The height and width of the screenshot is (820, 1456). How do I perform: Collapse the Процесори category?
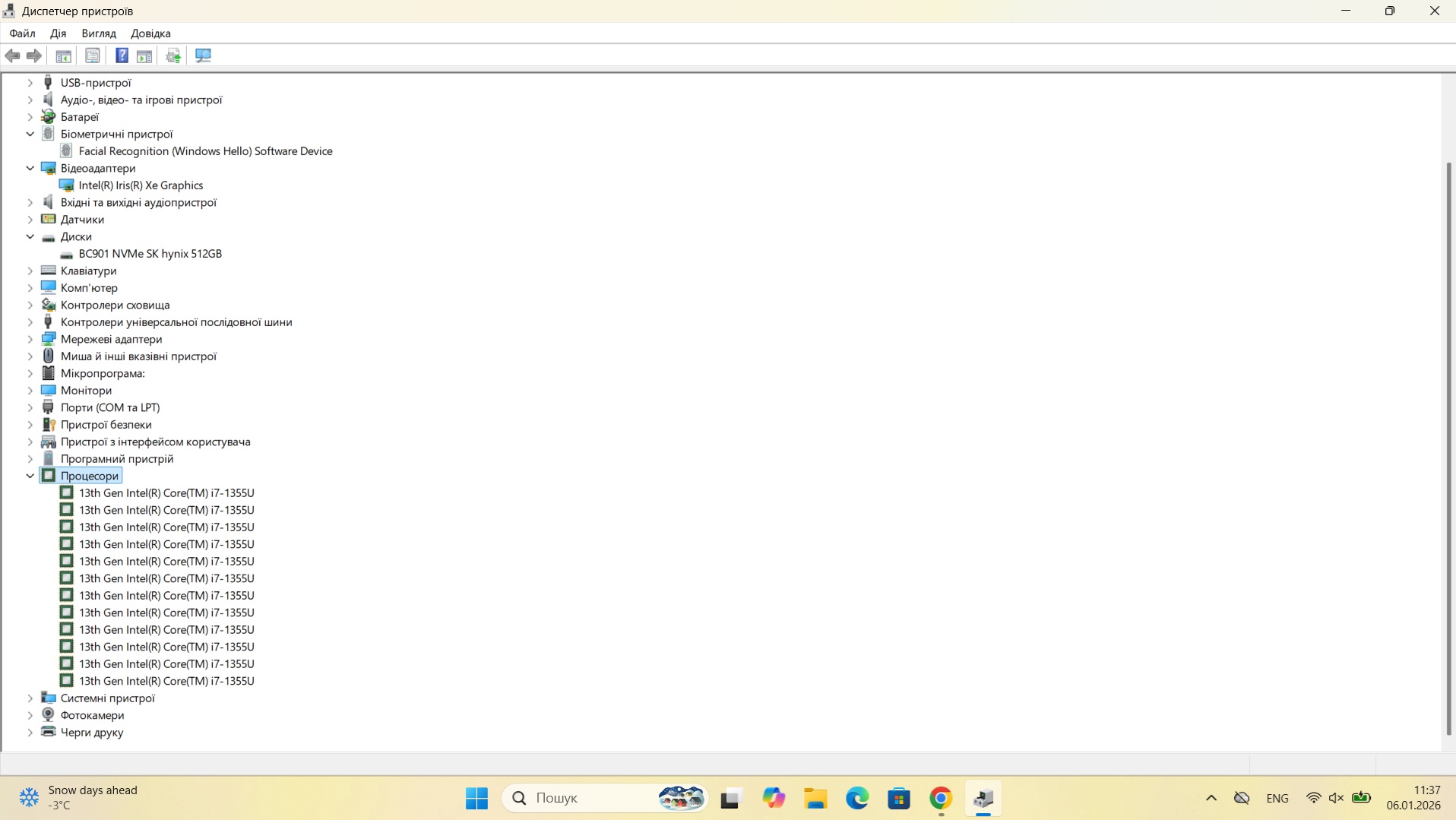pos(30,476)
